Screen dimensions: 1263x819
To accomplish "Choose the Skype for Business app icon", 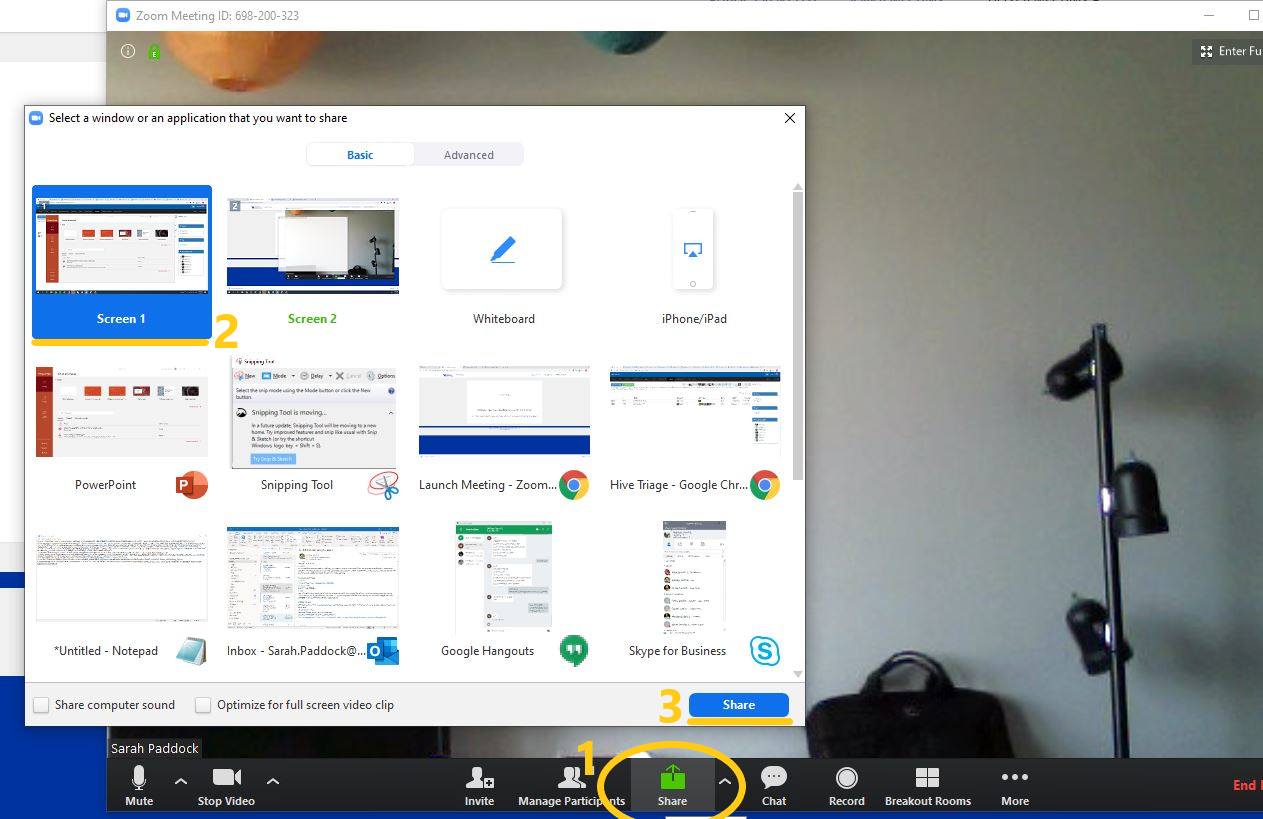I will [x=765, y=651].
